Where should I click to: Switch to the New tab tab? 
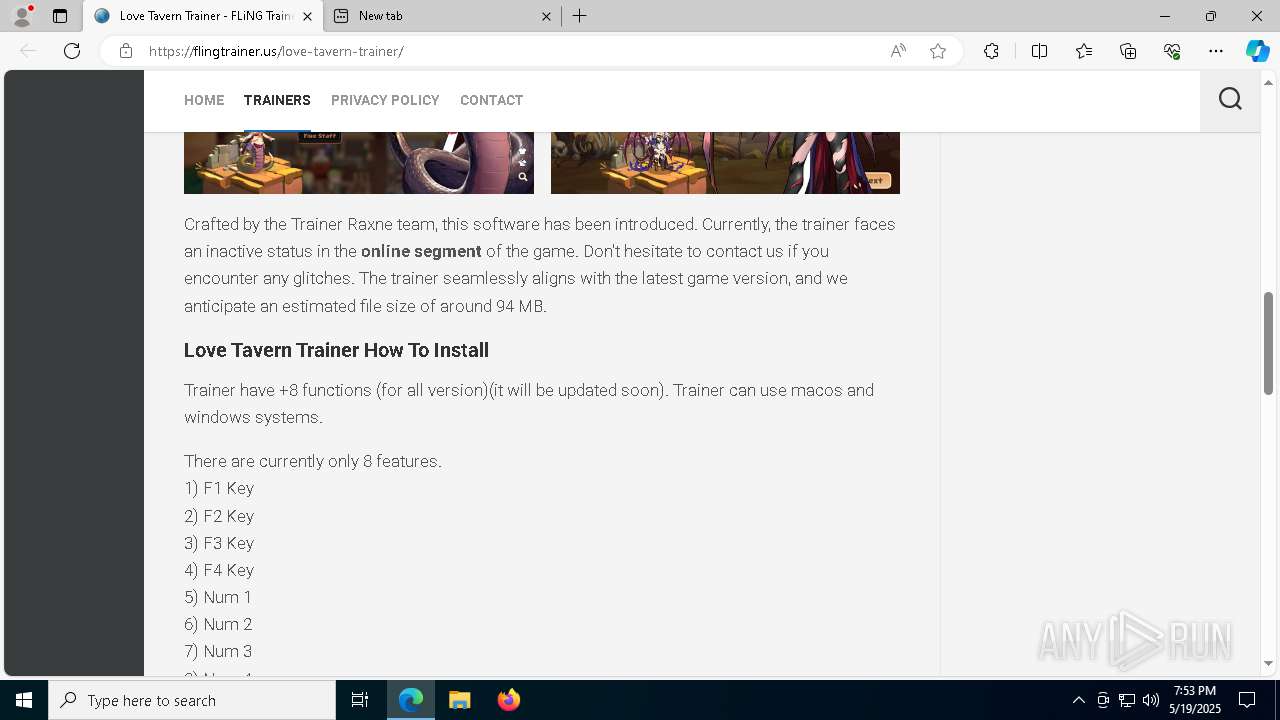(441, 16)
